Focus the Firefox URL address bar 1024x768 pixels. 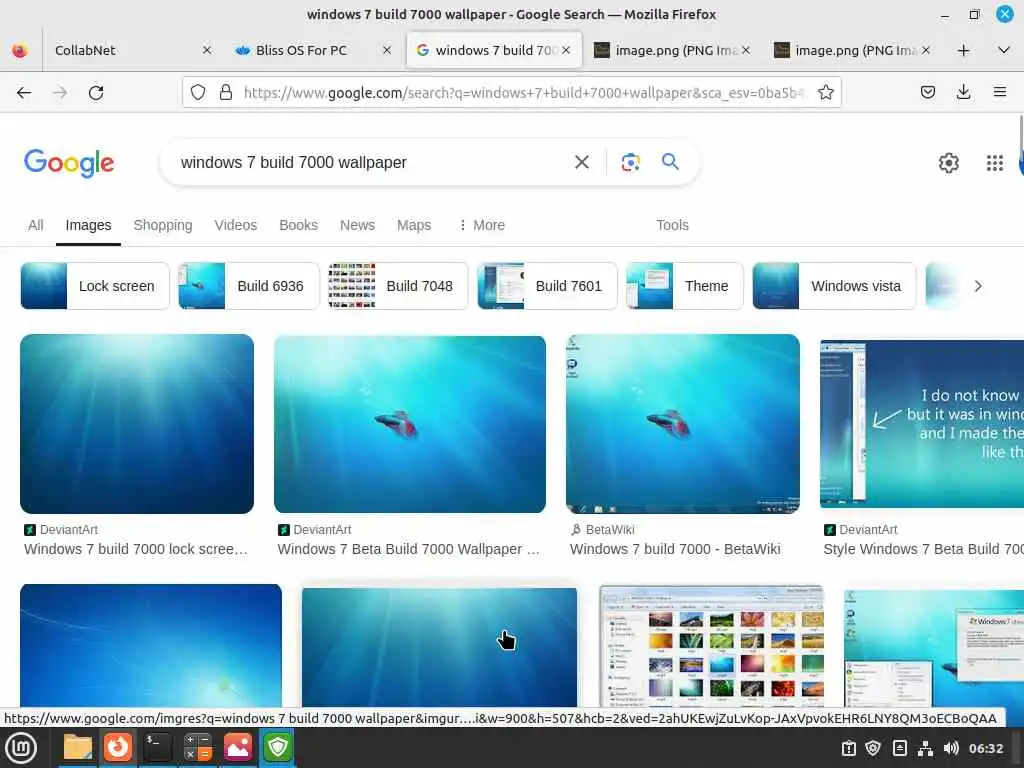click(x=524, y=93)
